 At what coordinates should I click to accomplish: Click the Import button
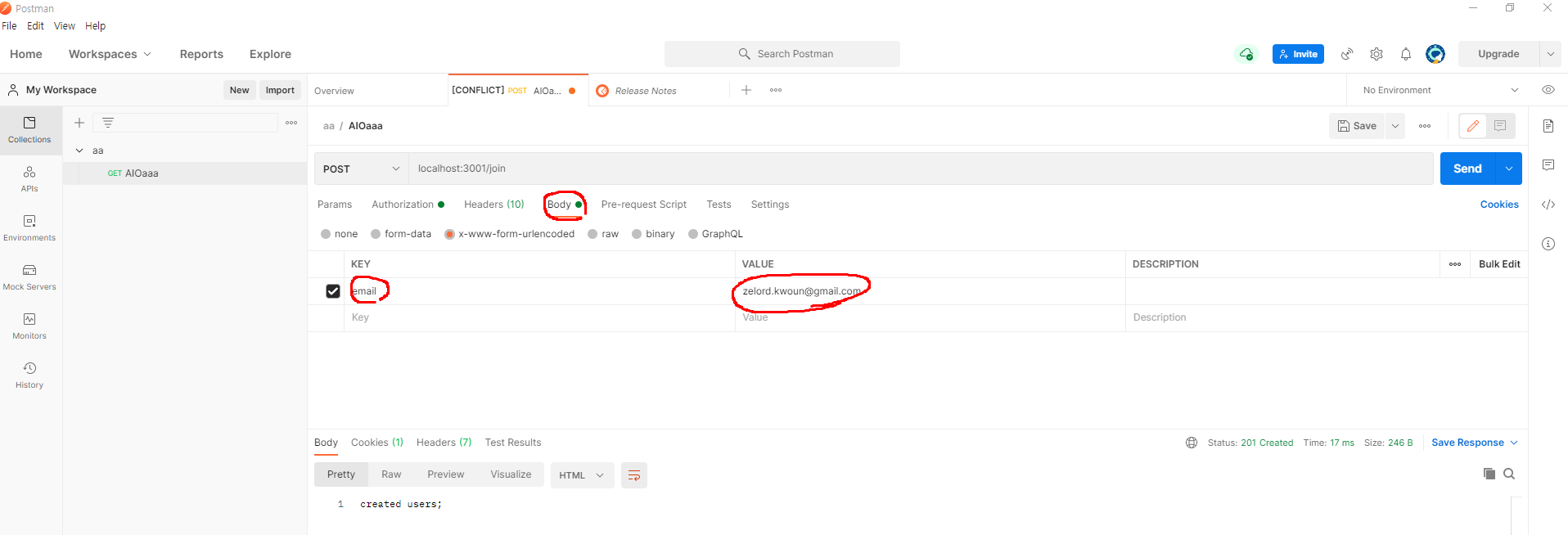pyautogui.click(x=280, y=90)
